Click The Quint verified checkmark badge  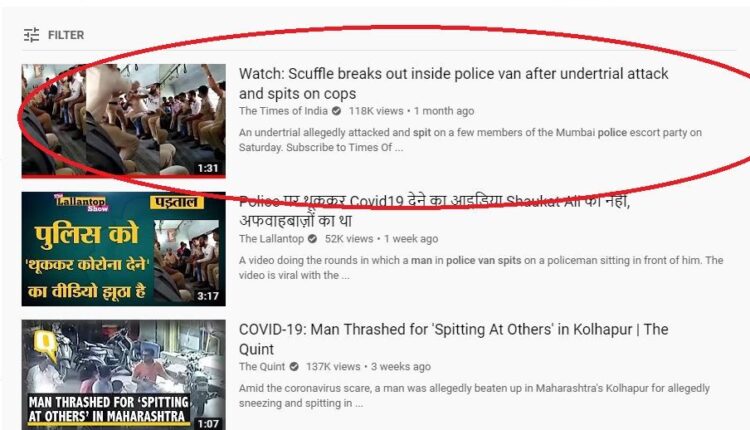[x=294, y=366]
